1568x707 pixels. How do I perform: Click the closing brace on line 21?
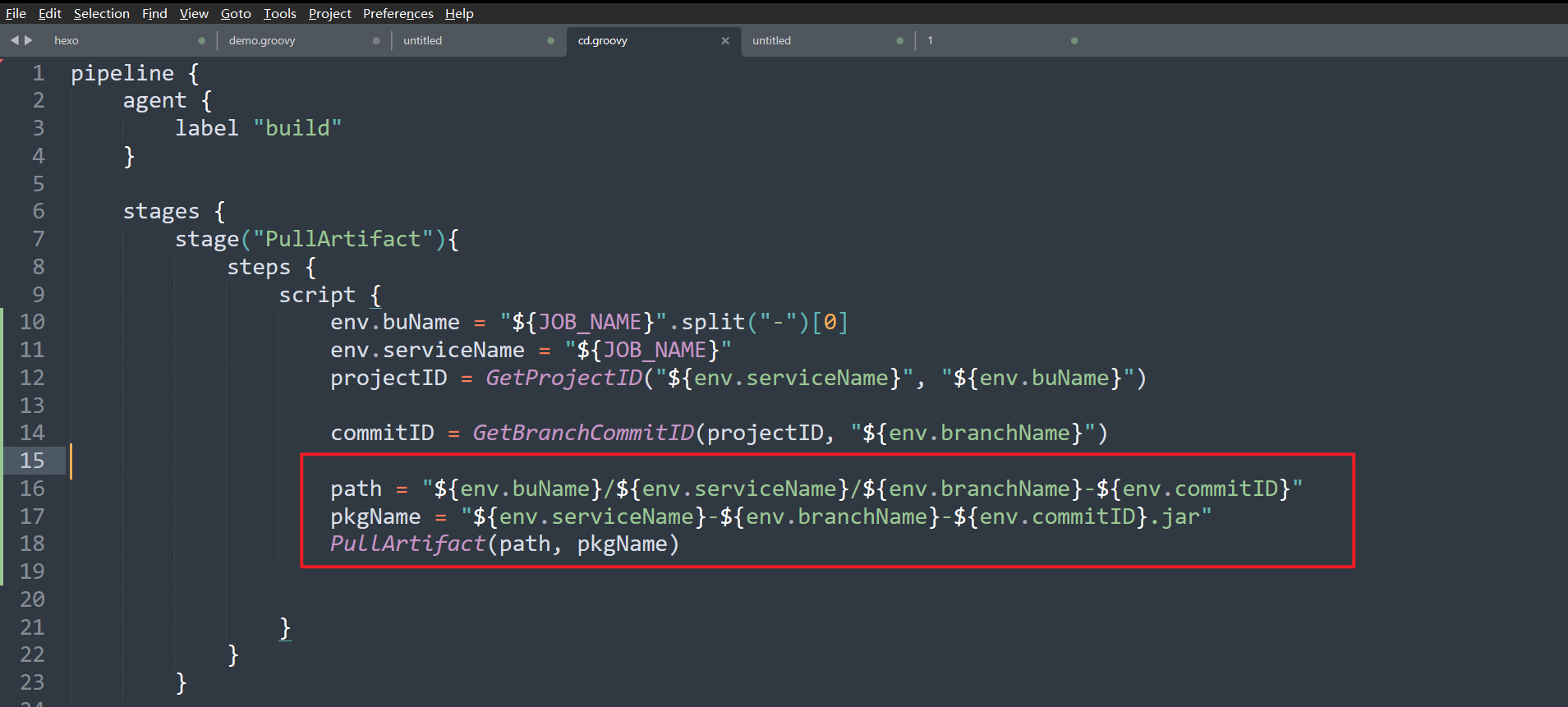point(285,627)
